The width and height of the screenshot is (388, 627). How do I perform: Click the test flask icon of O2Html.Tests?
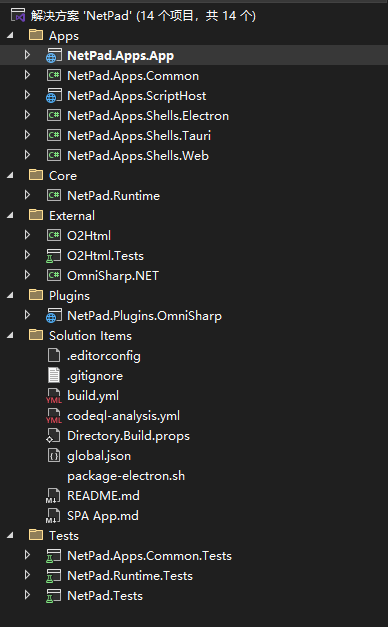point(54,256)
